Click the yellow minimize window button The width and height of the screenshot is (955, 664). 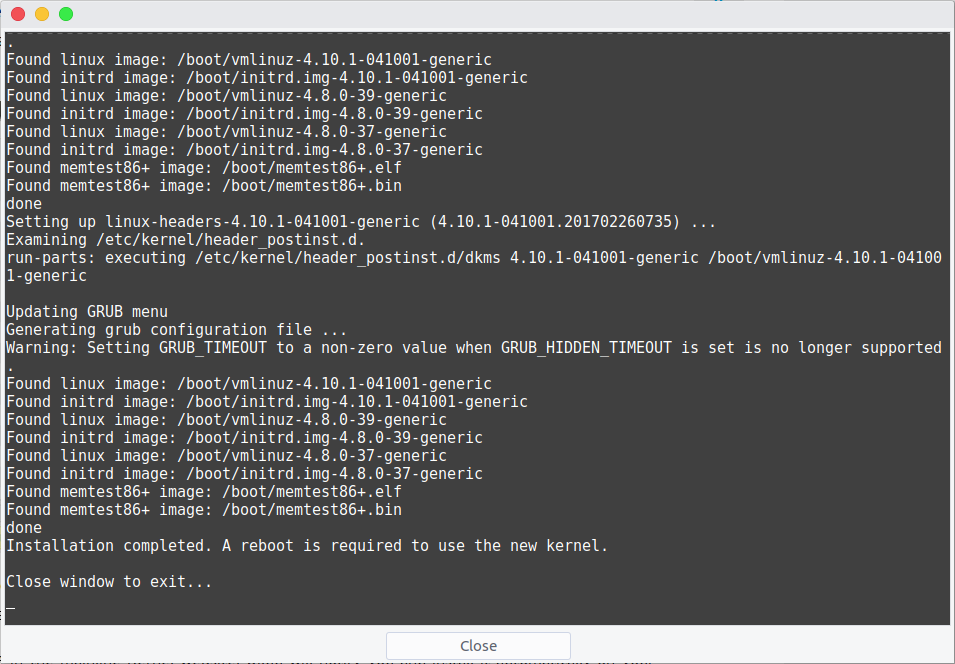tap(42, 14)
